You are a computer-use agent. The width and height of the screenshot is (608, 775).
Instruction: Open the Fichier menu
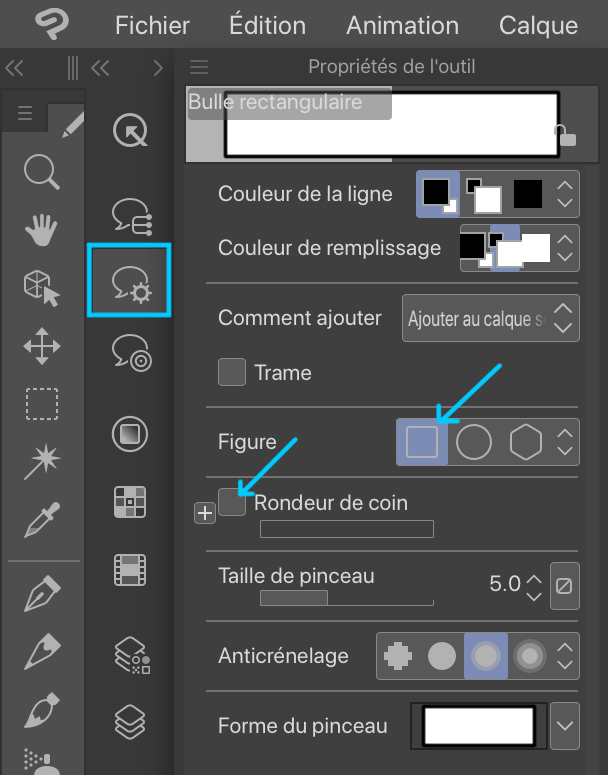click(153, 25)
